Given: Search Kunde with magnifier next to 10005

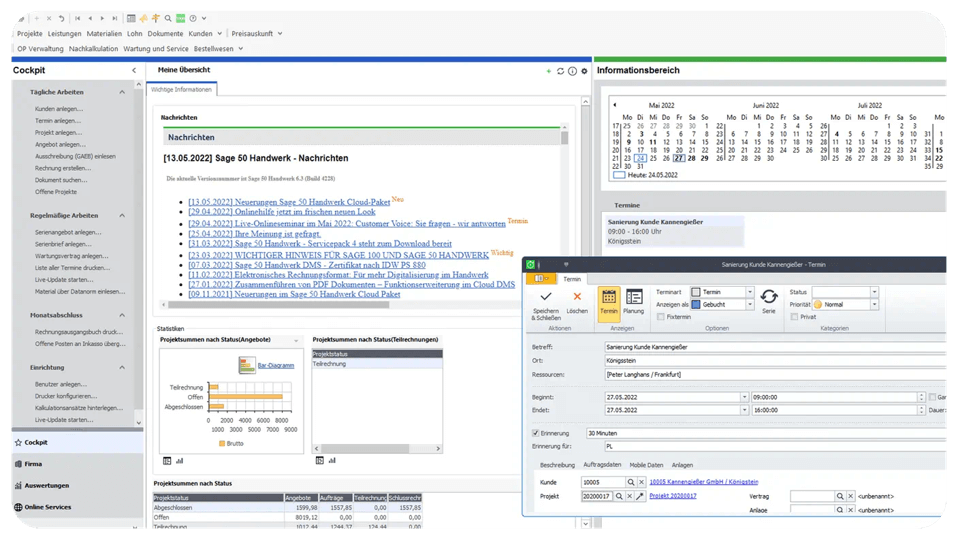Looking at the screenshot, I should [x=631, y=482].
